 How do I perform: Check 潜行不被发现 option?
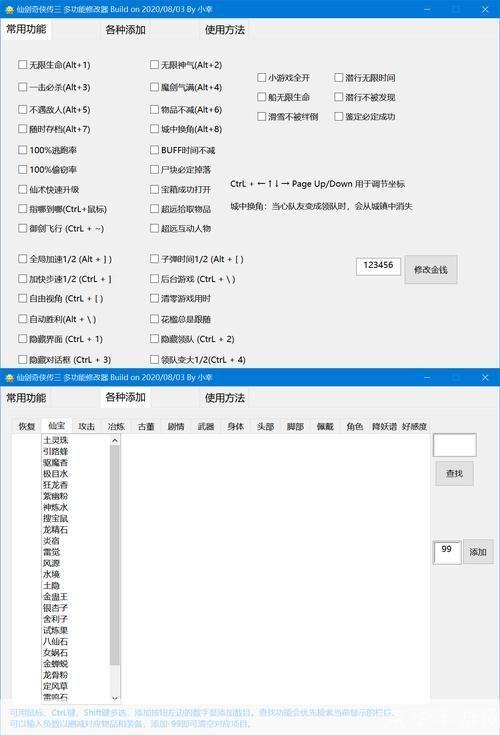coord(339,97)
